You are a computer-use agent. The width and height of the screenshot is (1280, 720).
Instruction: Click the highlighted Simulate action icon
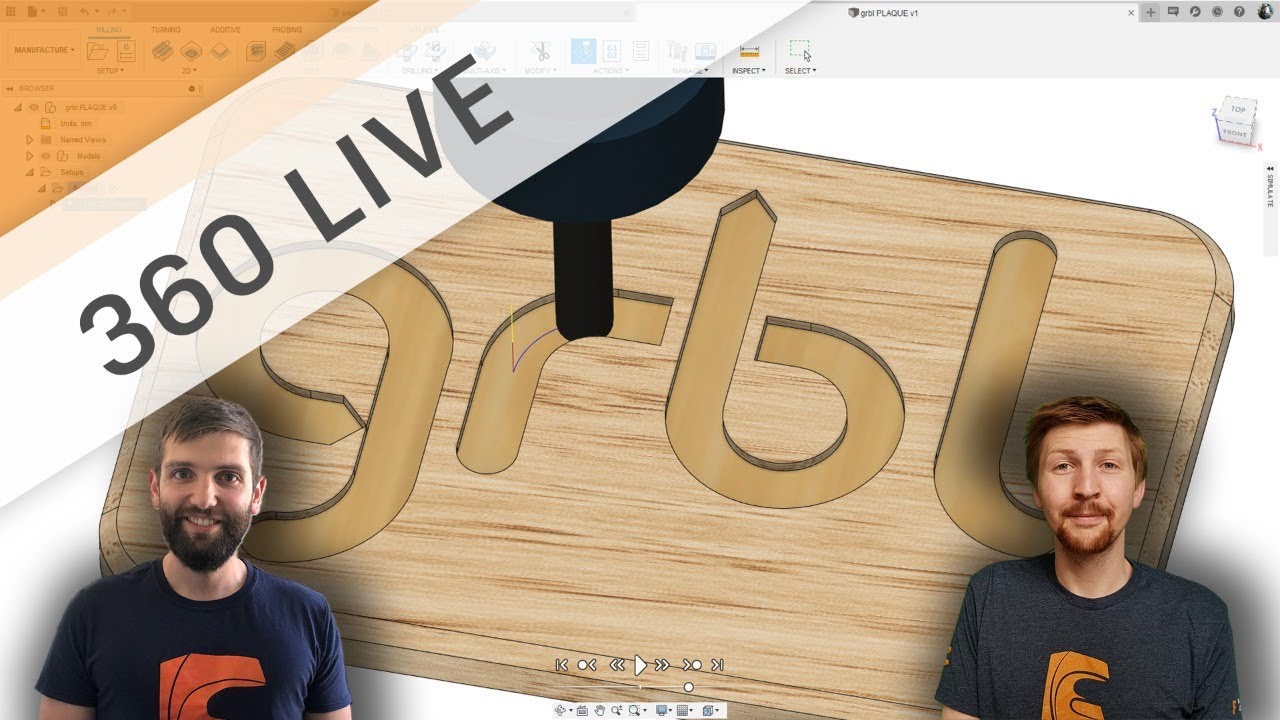tap(583, 51)
